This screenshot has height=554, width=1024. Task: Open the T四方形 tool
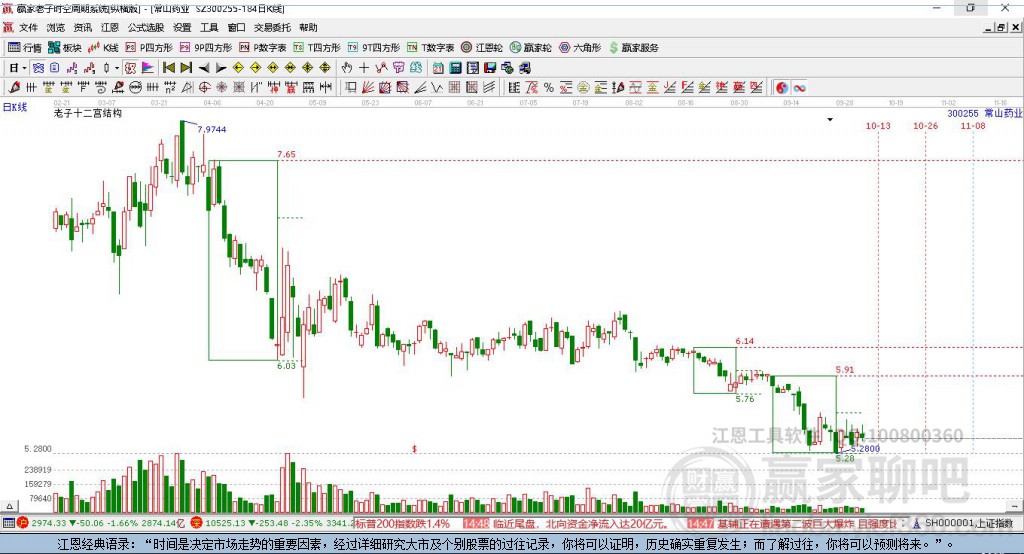click(x=317, y=48)
